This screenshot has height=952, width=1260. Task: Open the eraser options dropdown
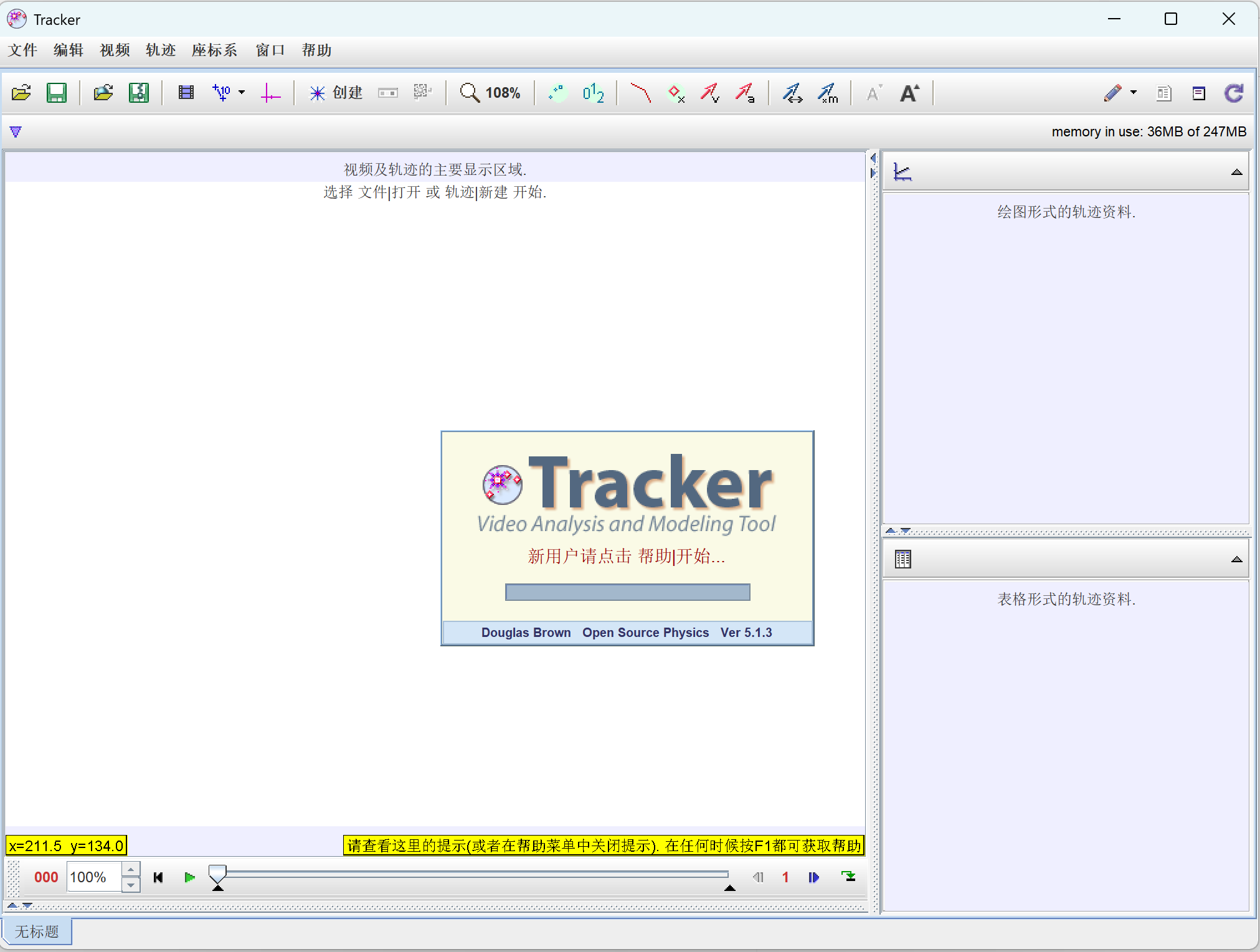(x=1134, y=92)
